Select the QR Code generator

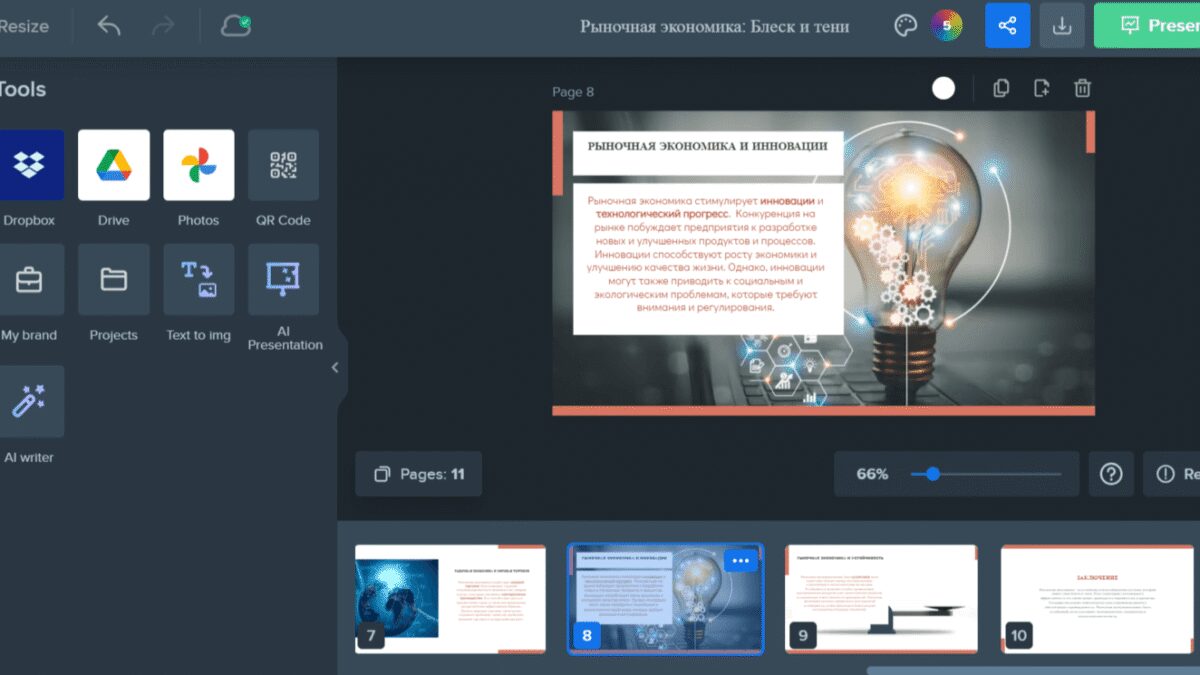click(283, 165)
